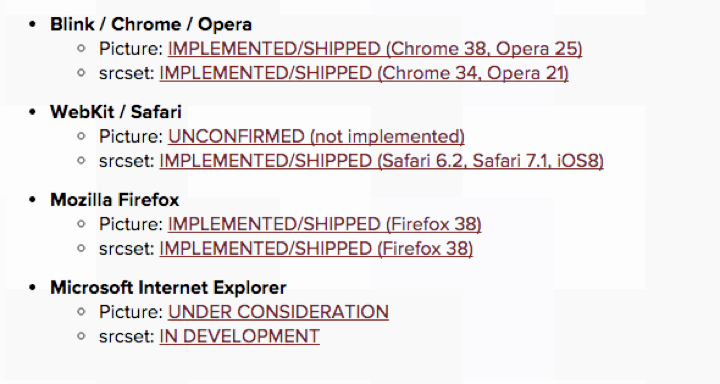Image resolution: width=720 pixels, height=384 pixels.
Task: Click the Picture label under Blink / Chrome / Opera
Action: [x=131, y=49]
